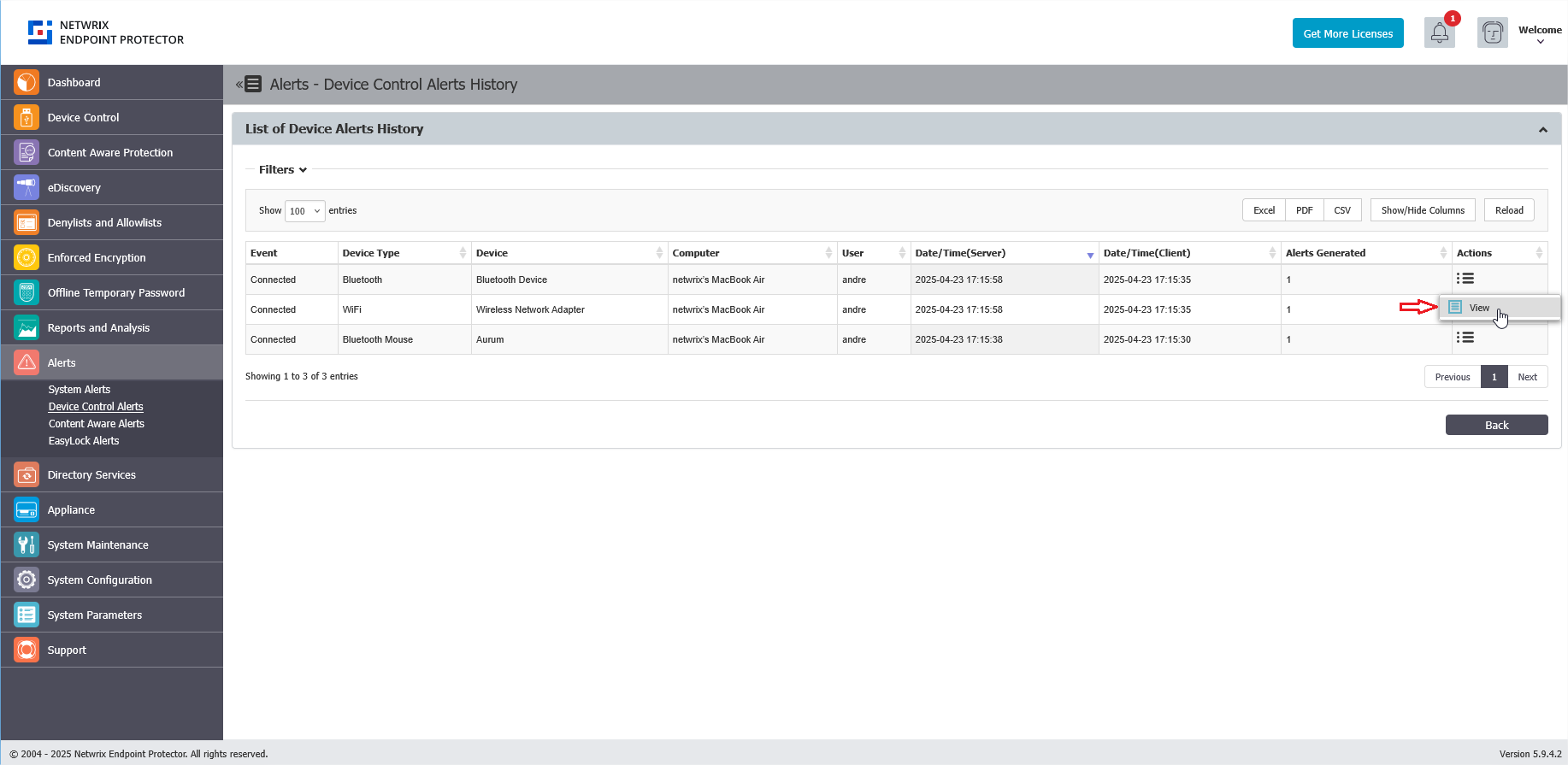Click the Event column header

pyautogui.click(x=292, y=253)
